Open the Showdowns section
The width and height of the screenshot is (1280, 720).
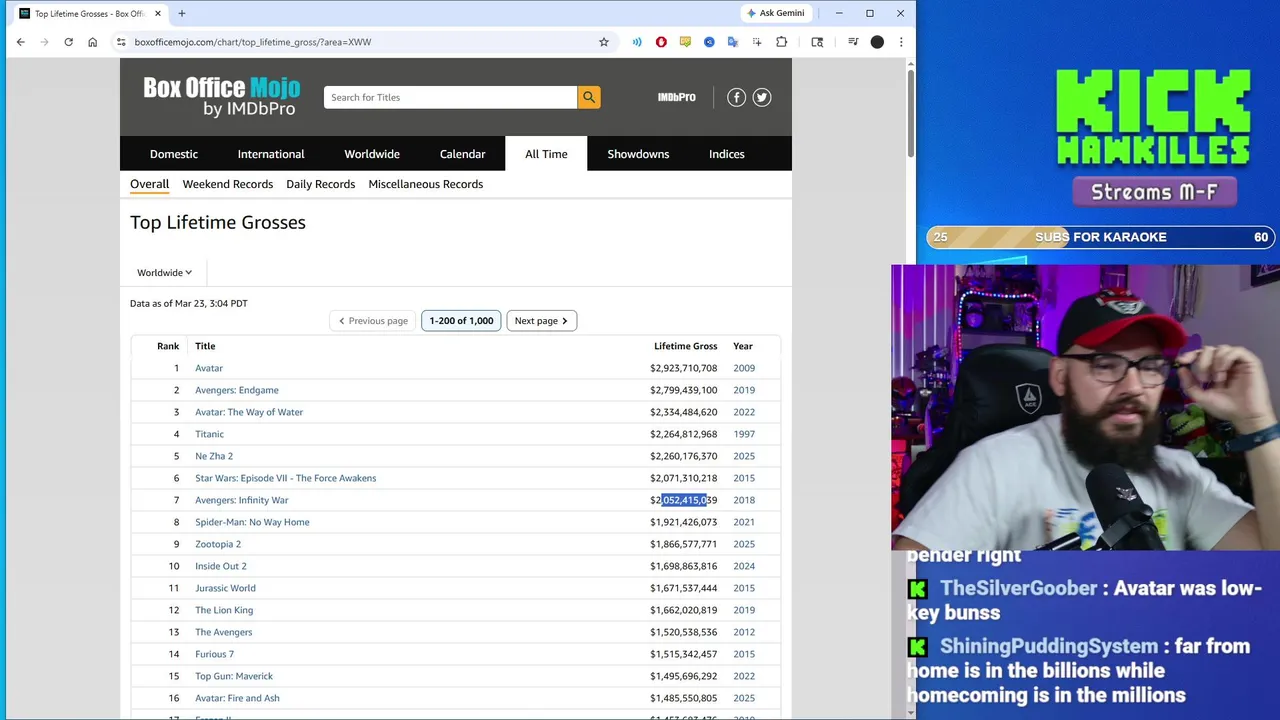[638, 154]
